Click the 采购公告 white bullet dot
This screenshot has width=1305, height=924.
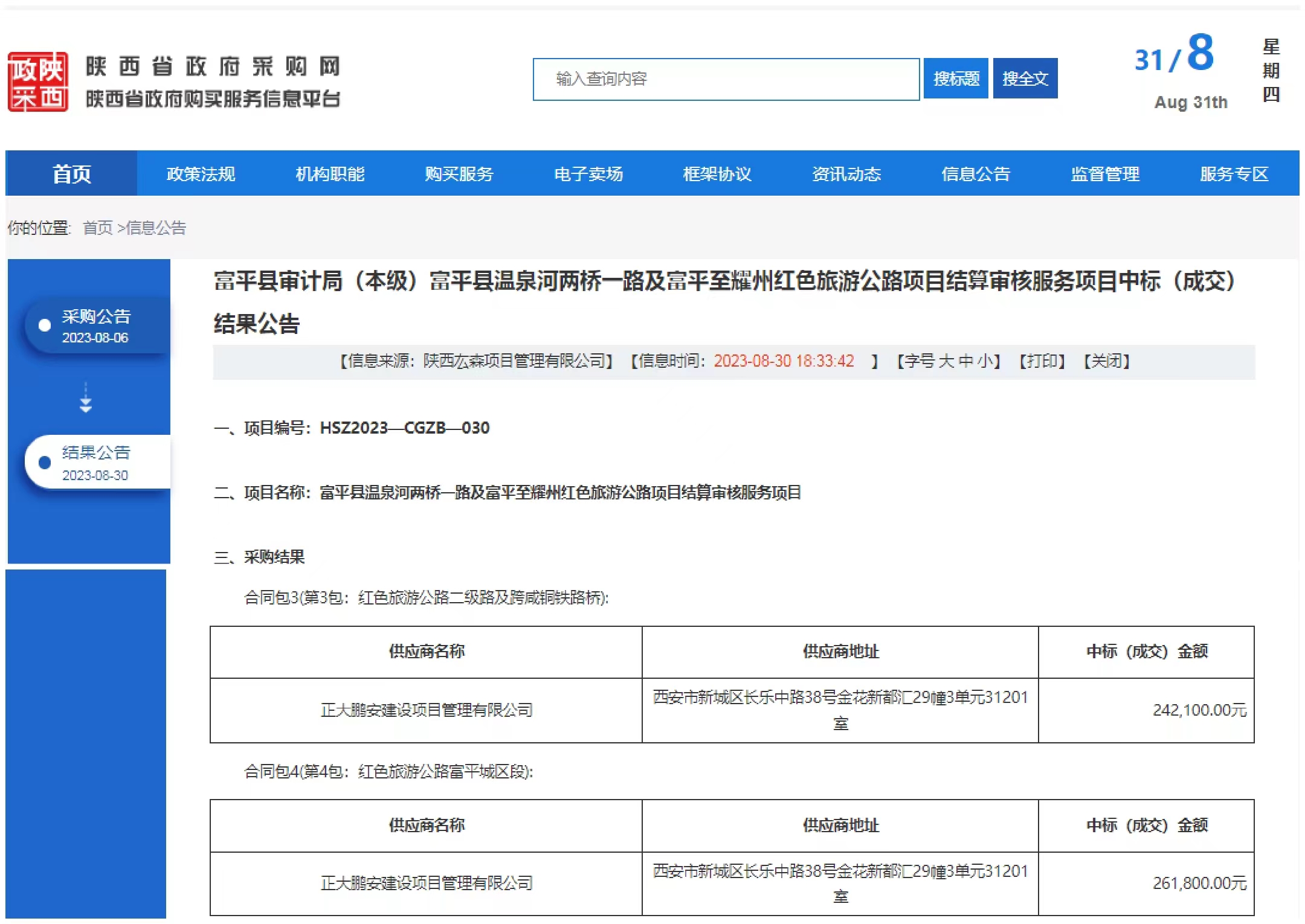pos(45,326)
